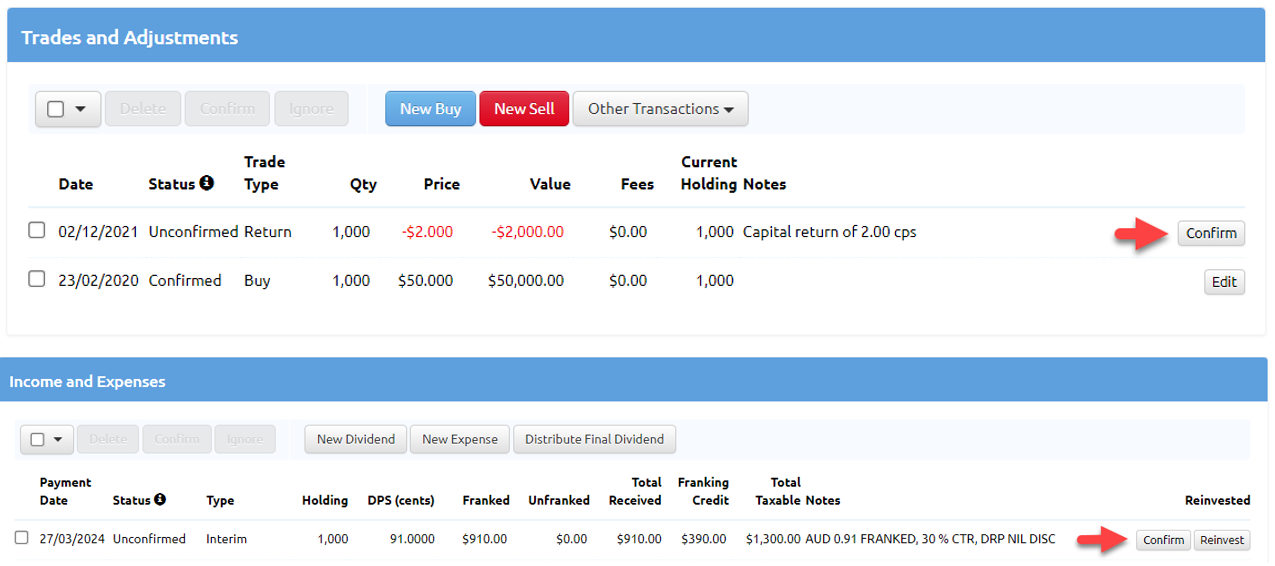Screen dimensions: 1275x566
Task: Add a New Dividend
Action: (x=356, y=439)
